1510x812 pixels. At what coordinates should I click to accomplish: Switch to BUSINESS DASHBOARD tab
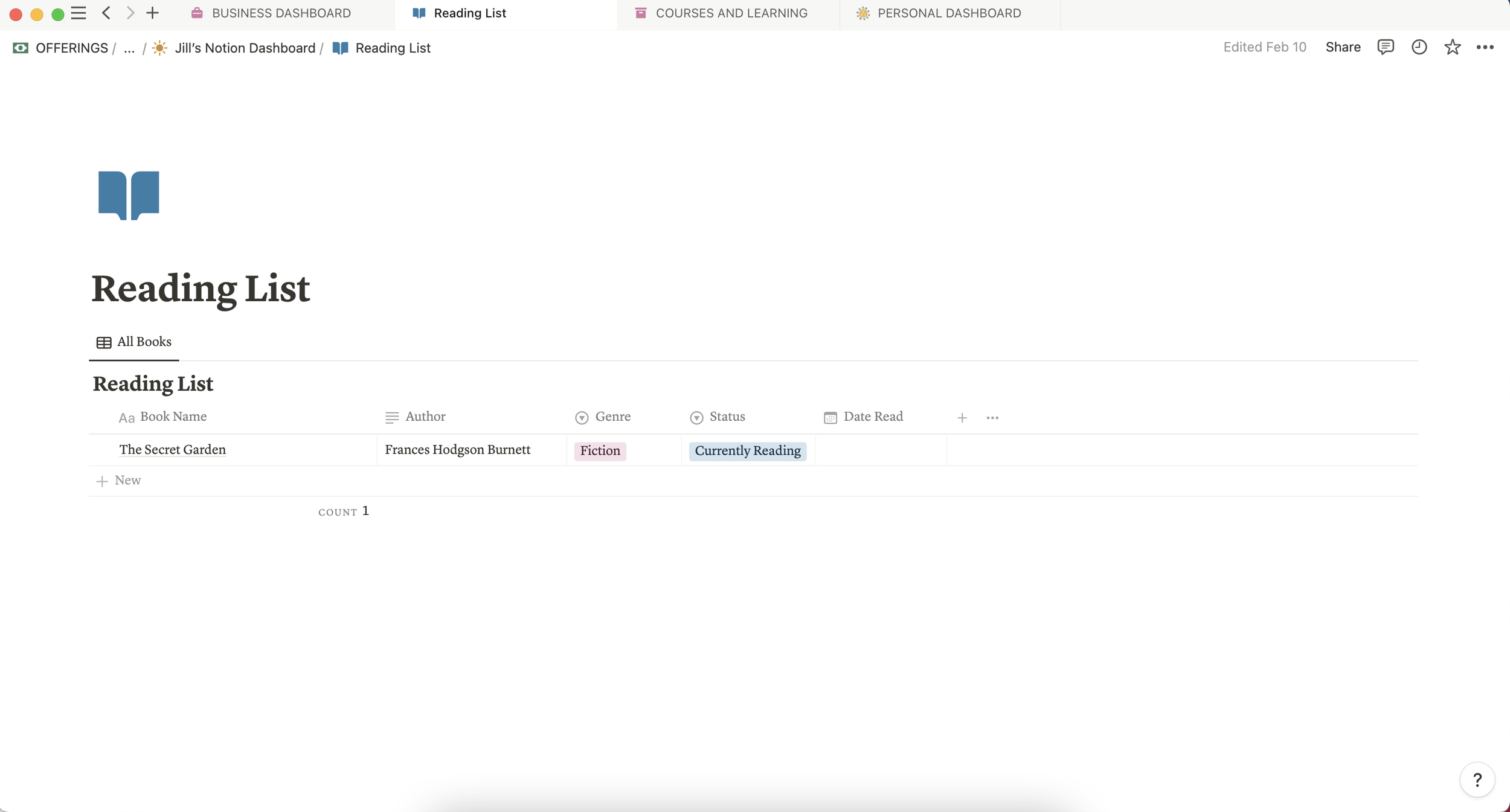pos(281,13)
